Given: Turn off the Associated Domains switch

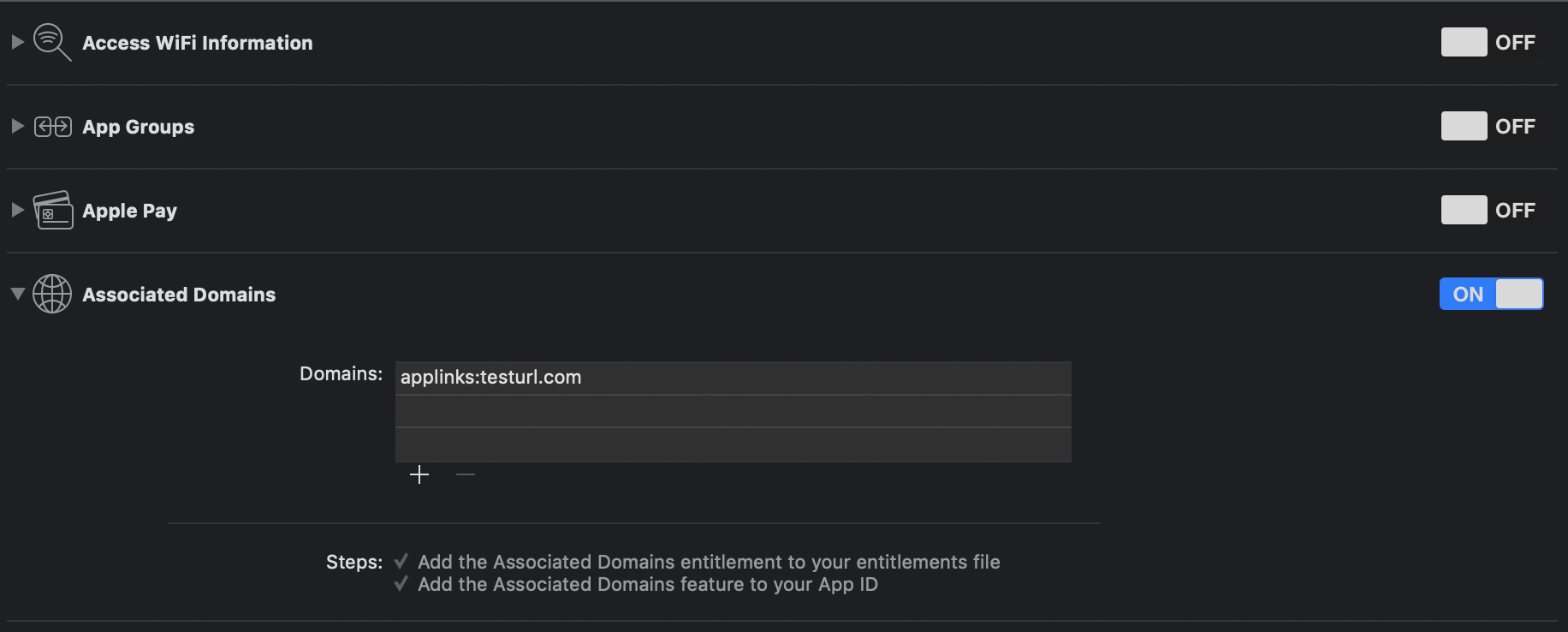Looking at the screenshot, I should point(1491,294).
